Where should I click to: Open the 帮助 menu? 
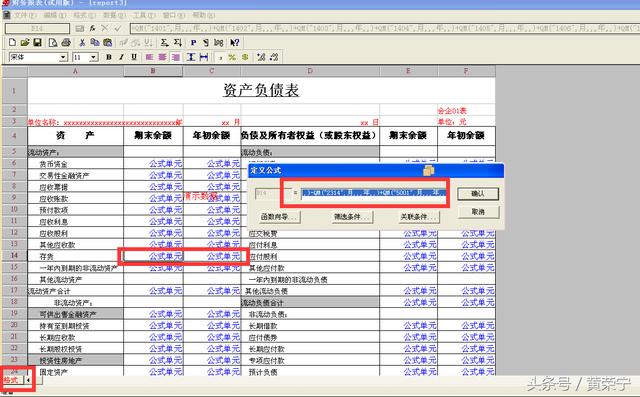point(203,15)
